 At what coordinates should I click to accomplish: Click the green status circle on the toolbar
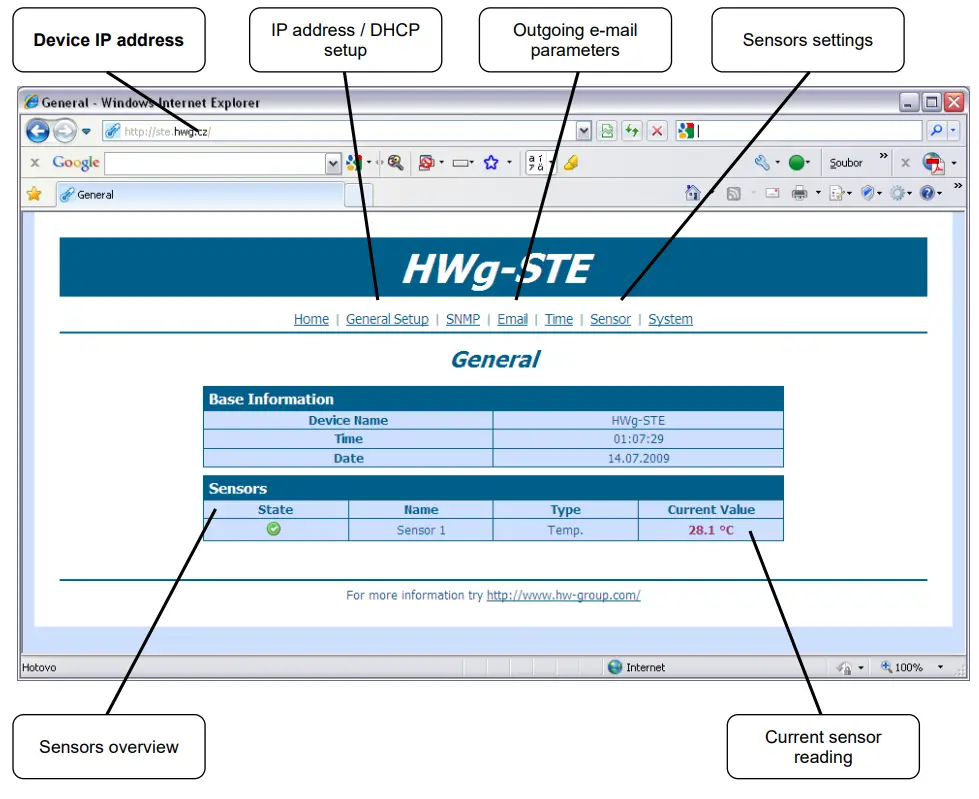(x=796, y=162)
